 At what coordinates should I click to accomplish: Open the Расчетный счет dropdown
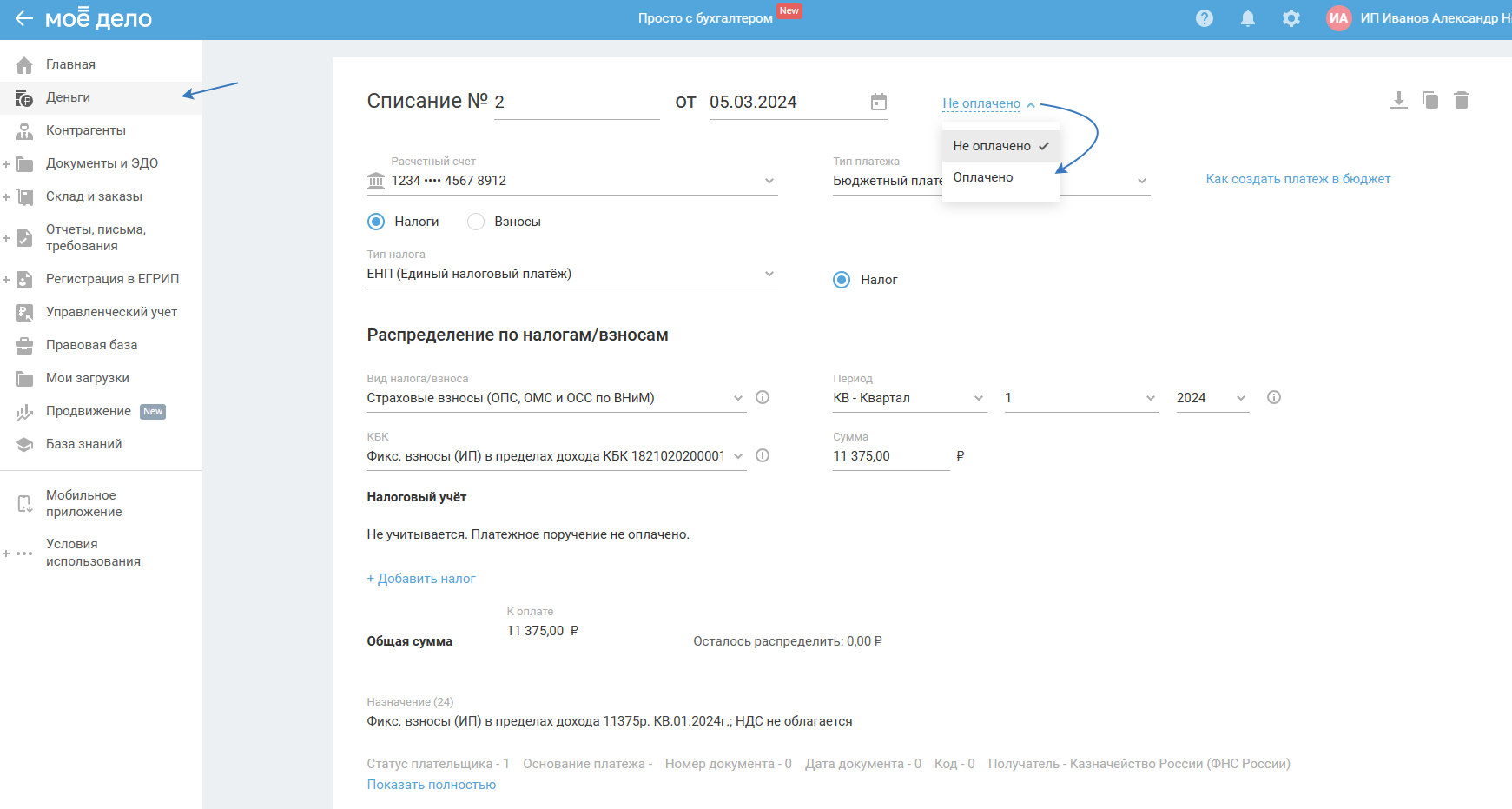572,181
